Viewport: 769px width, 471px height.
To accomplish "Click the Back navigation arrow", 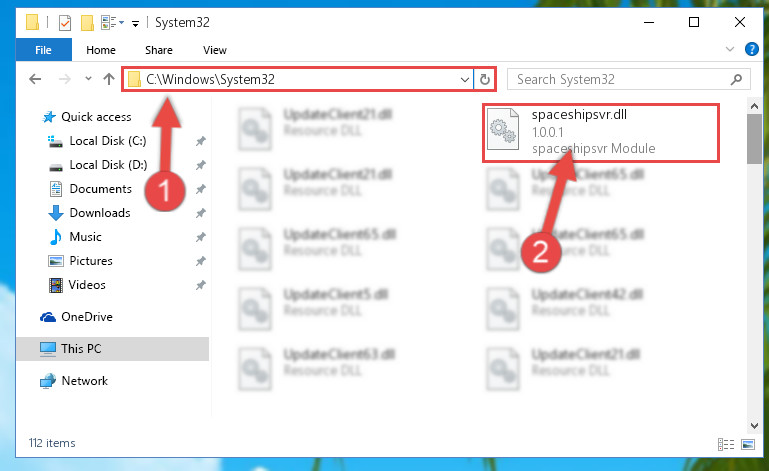I will point(35,79).
